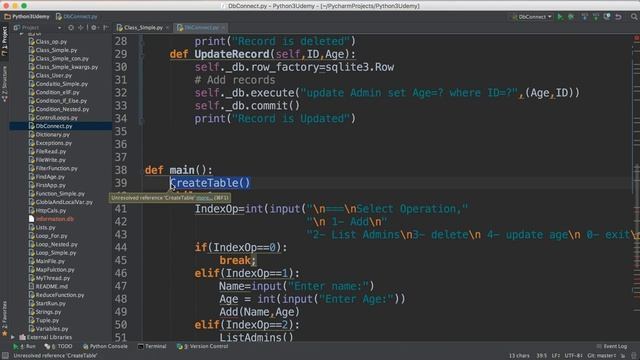Run the DbConnect configuration with green play
Viewport: 640px width, 360px height.
click(x=560, y=17)
